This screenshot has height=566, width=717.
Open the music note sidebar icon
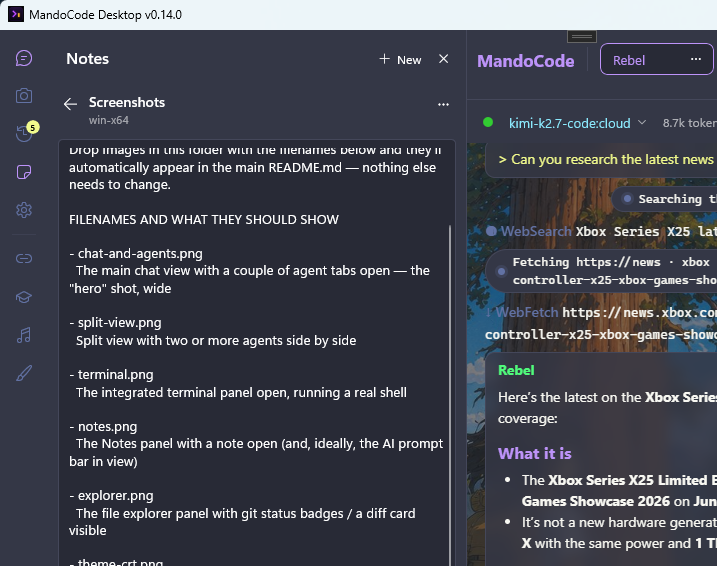pos(24,335)
